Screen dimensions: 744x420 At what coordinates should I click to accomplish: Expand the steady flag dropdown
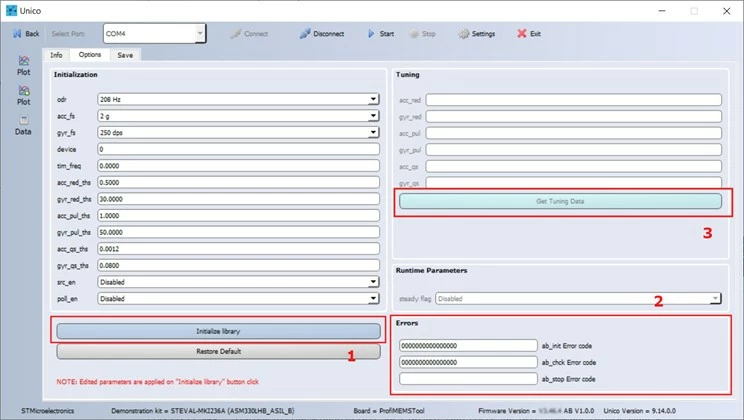click(715, 299)
